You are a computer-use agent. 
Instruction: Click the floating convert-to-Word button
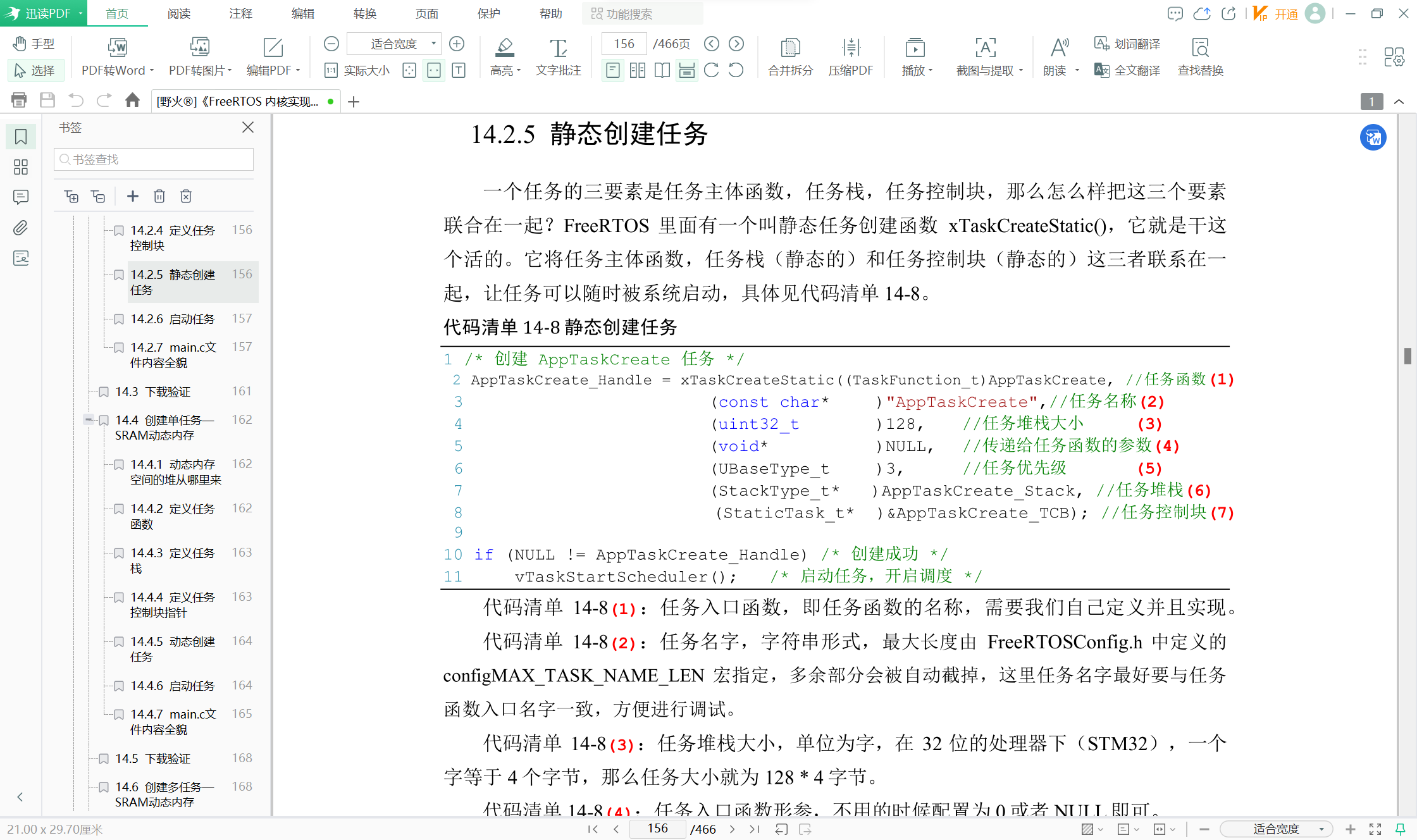click(1373, 137)
